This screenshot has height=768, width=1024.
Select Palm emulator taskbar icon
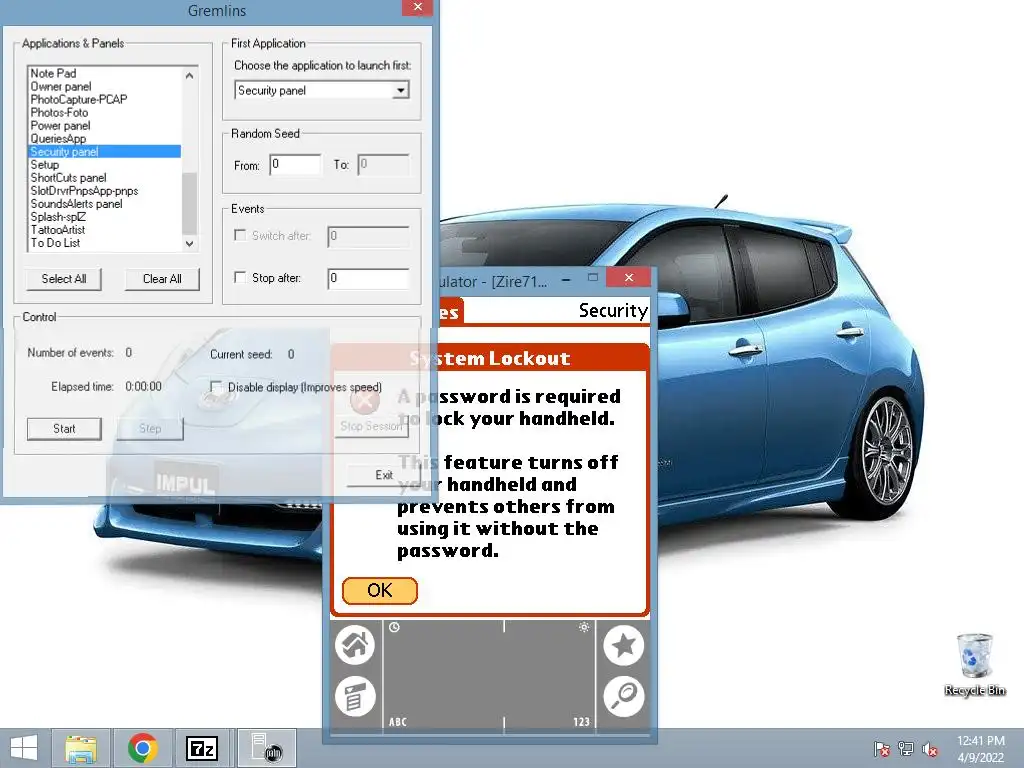pos(266,748)
